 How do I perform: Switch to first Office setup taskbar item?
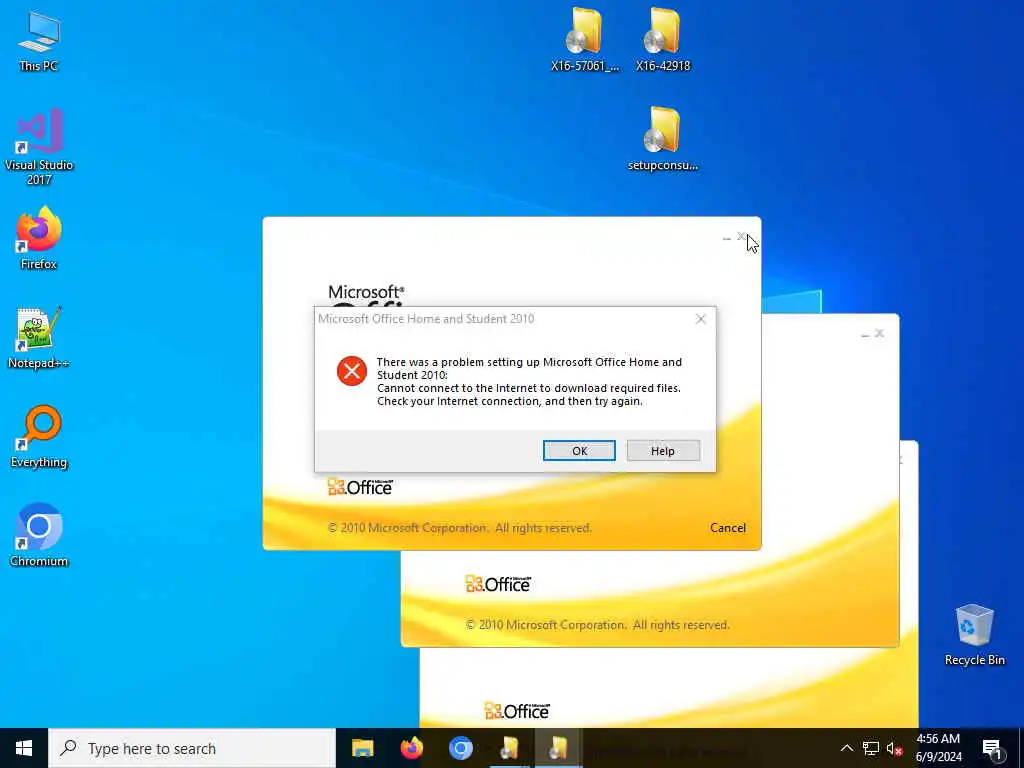click(509, 748)
